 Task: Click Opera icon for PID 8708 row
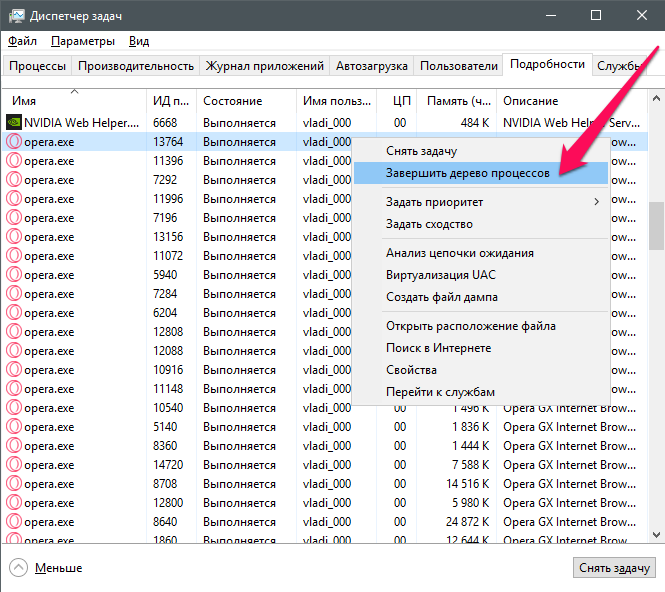14,483
